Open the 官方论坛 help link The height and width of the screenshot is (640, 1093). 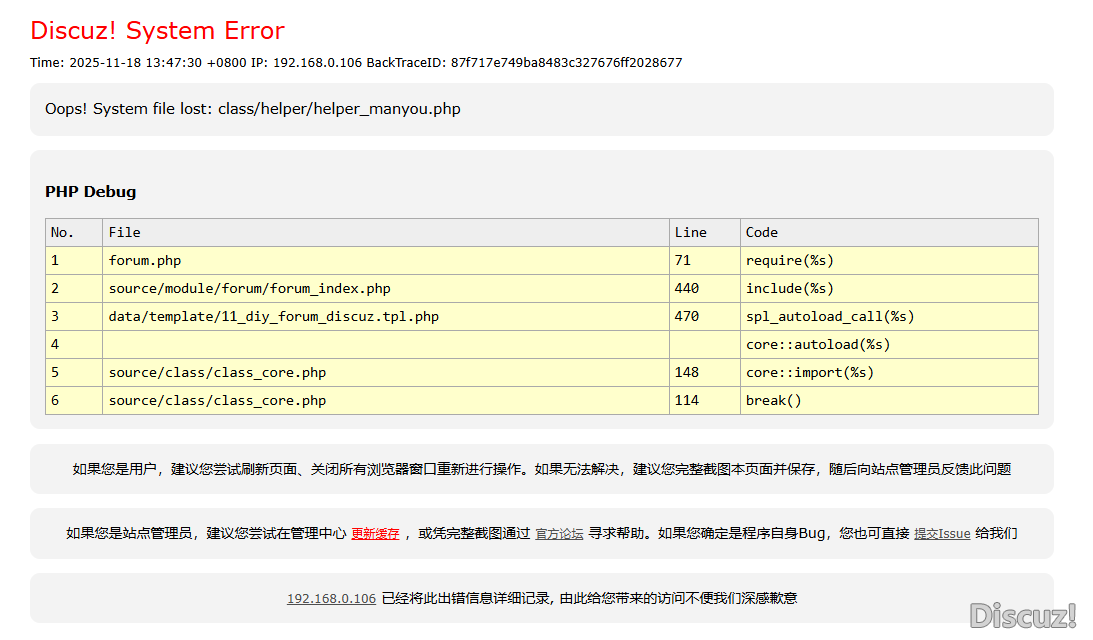click(x=559, y=534)
